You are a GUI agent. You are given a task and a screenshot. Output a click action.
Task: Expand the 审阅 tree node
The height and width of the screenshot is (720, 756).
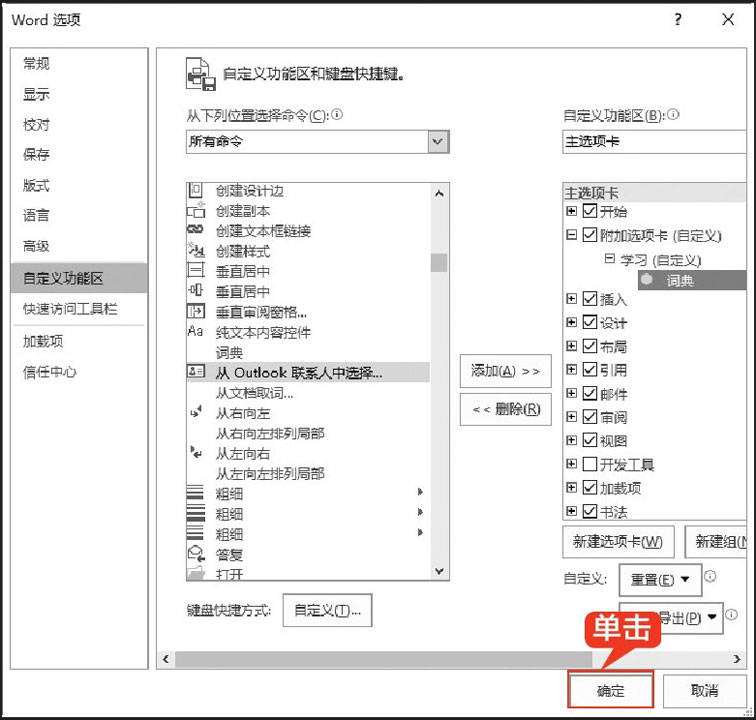[x=571, y=416]
